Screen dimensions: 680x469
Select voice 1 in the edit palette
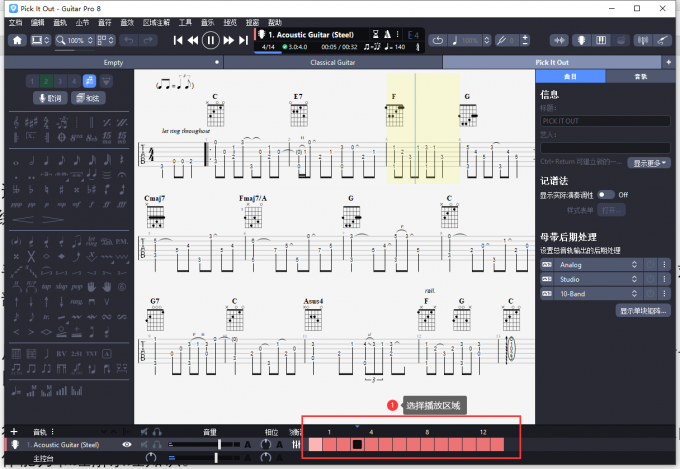pyautogui.click(x=32, y=81)
